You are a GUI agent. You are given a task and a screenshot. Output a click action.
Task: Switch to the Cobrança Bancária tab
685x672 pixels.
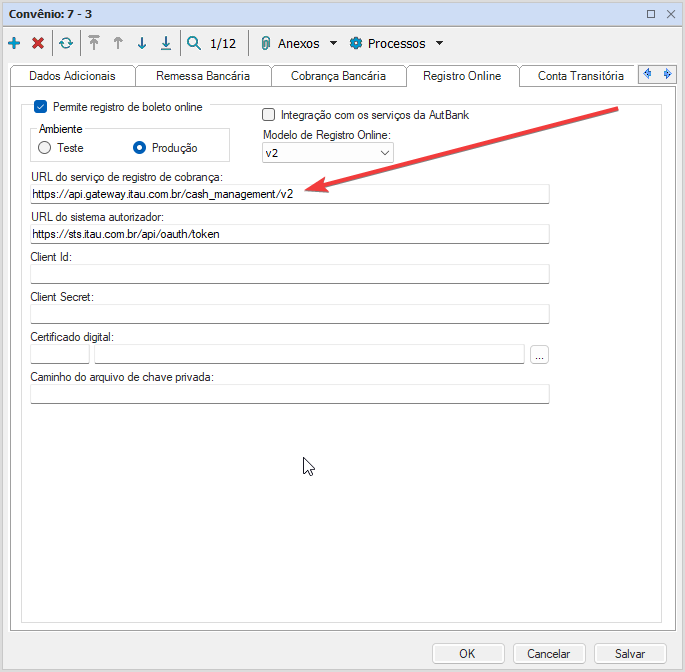(338, 76)
